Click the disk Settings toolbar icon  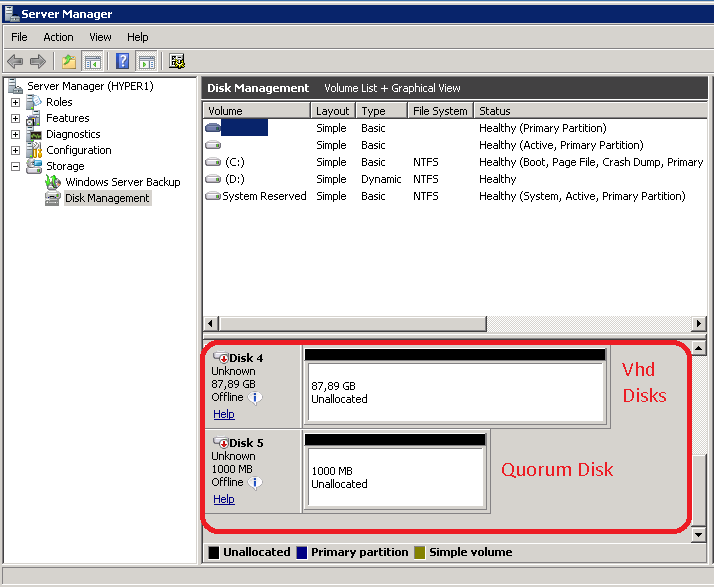click(x=177, y=62)
